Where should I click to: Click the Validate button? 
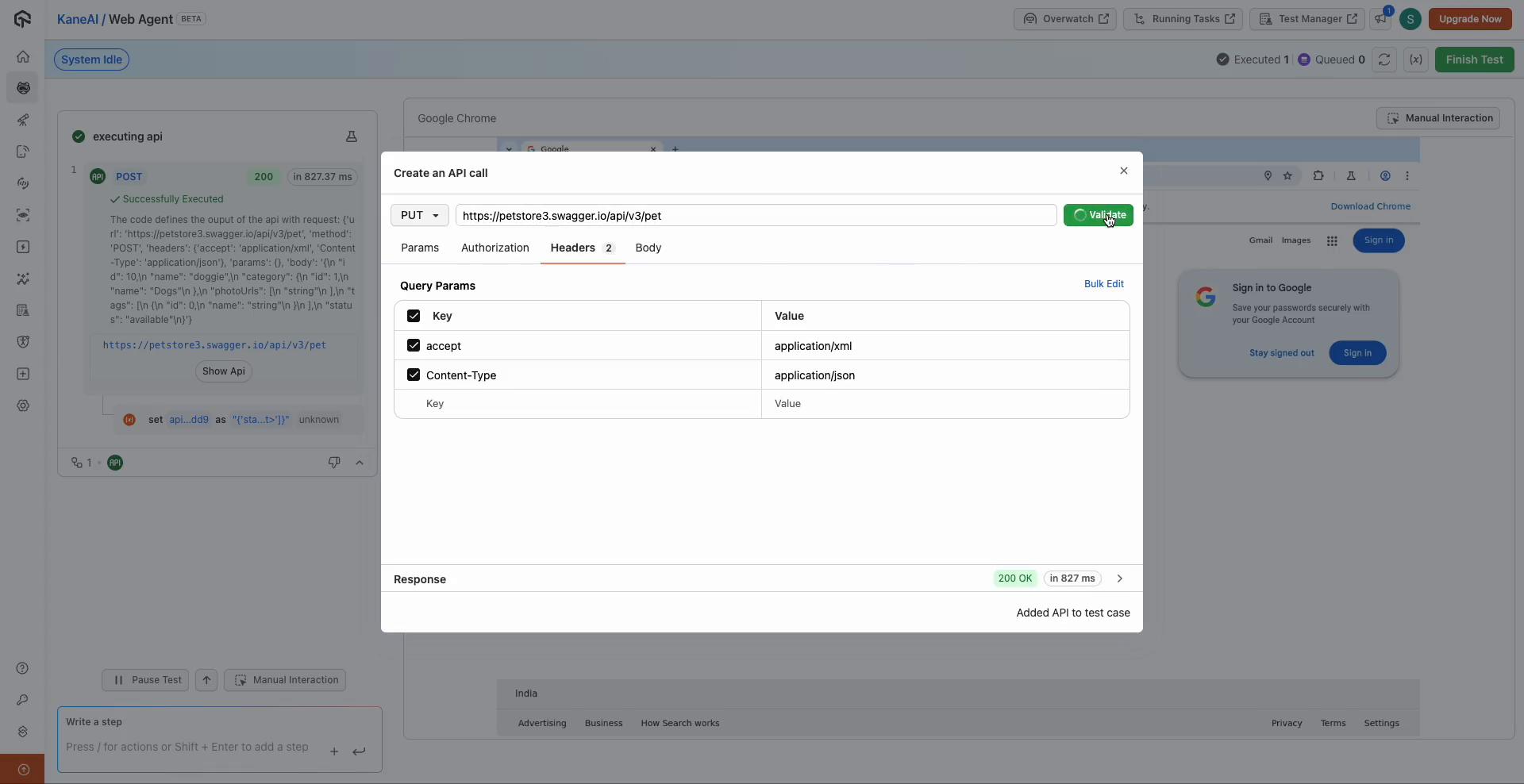(x=1099, y=215)
